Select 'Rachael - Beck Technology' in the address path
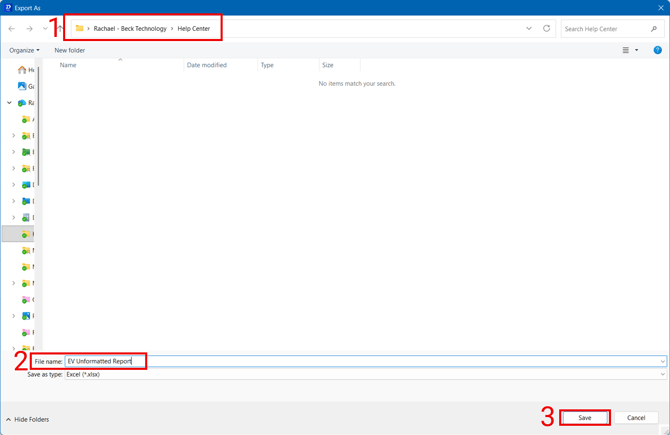The height and width of the screenshot is (435, 670). click(130, 29)
